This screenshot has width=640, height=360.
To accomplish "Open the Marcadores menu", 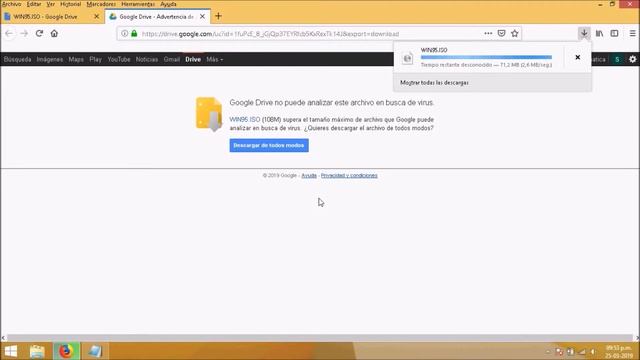I will (x=101, y=4).
